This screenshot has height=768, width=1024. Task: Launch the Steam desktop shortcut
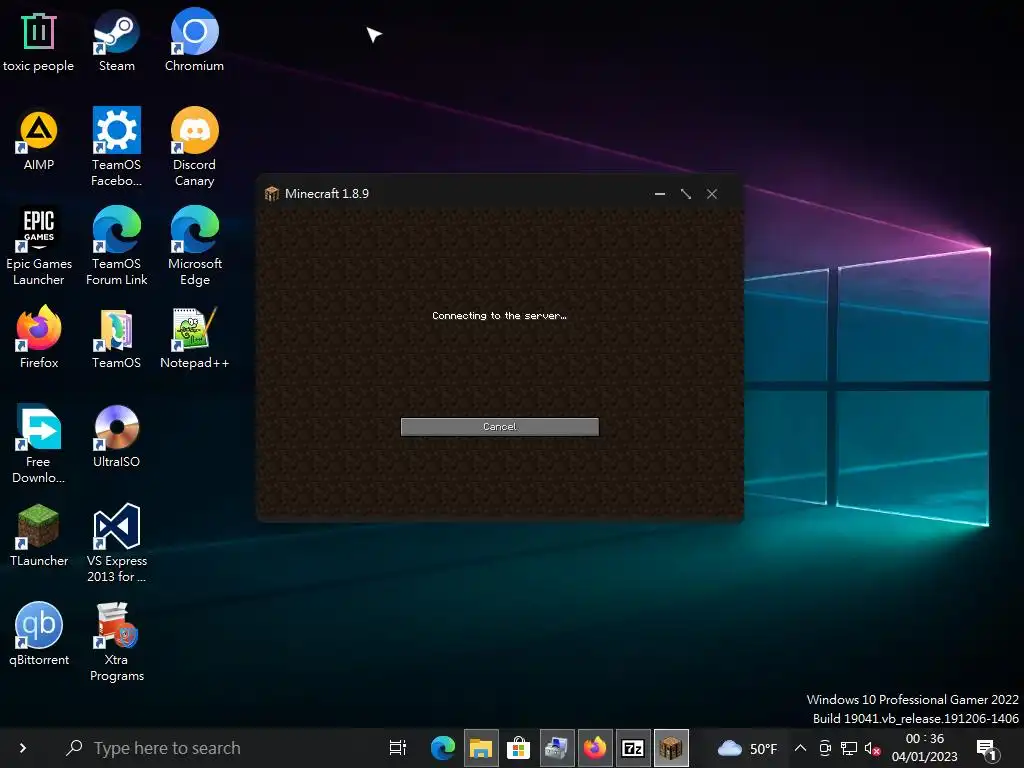[116, 40]
